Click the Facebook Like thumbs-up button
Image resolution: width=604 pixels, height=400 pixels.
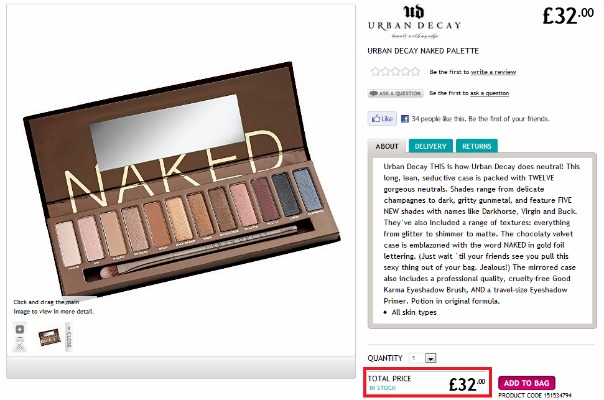coord(382,119)
